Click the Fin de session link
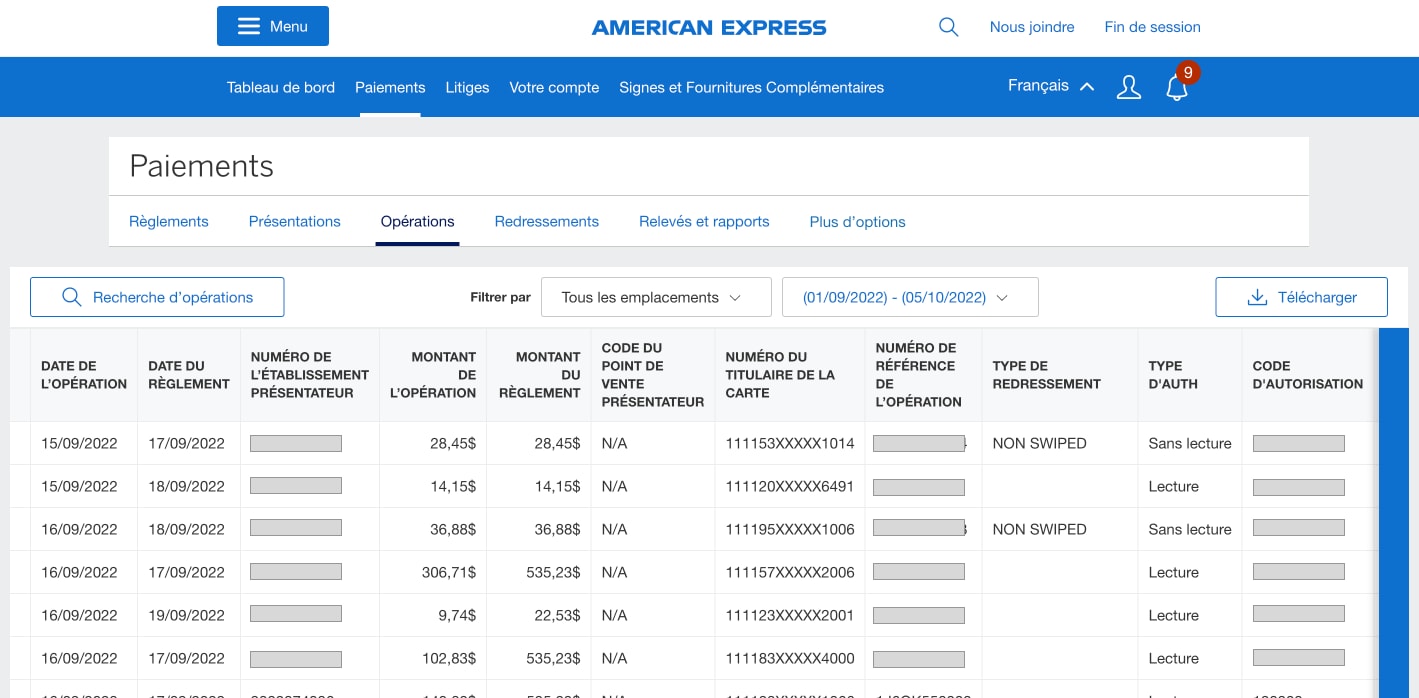This screenshot has height=698, width=1419. click(1152, 27)
